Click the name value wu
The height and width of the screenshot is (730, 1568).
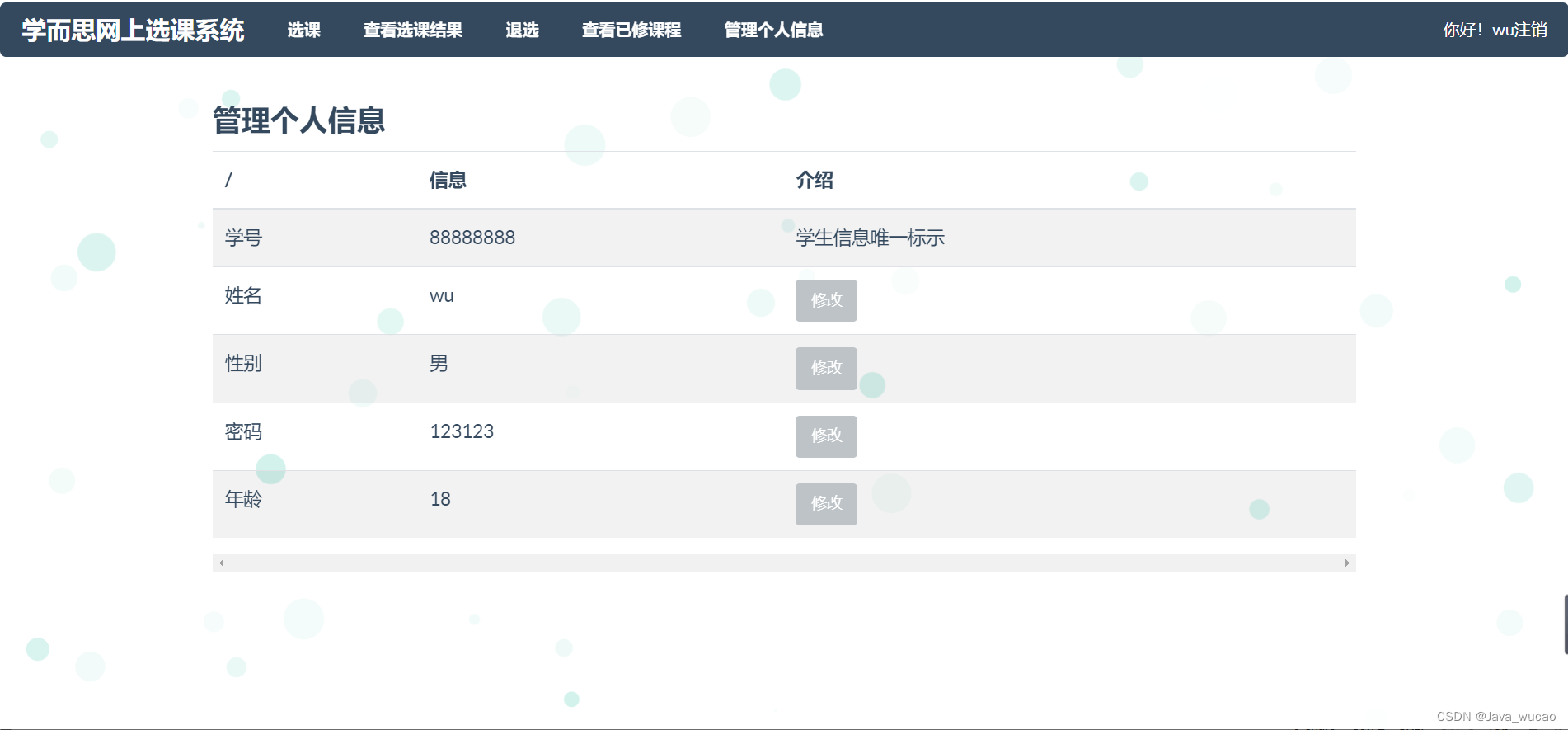coord(442,296)
